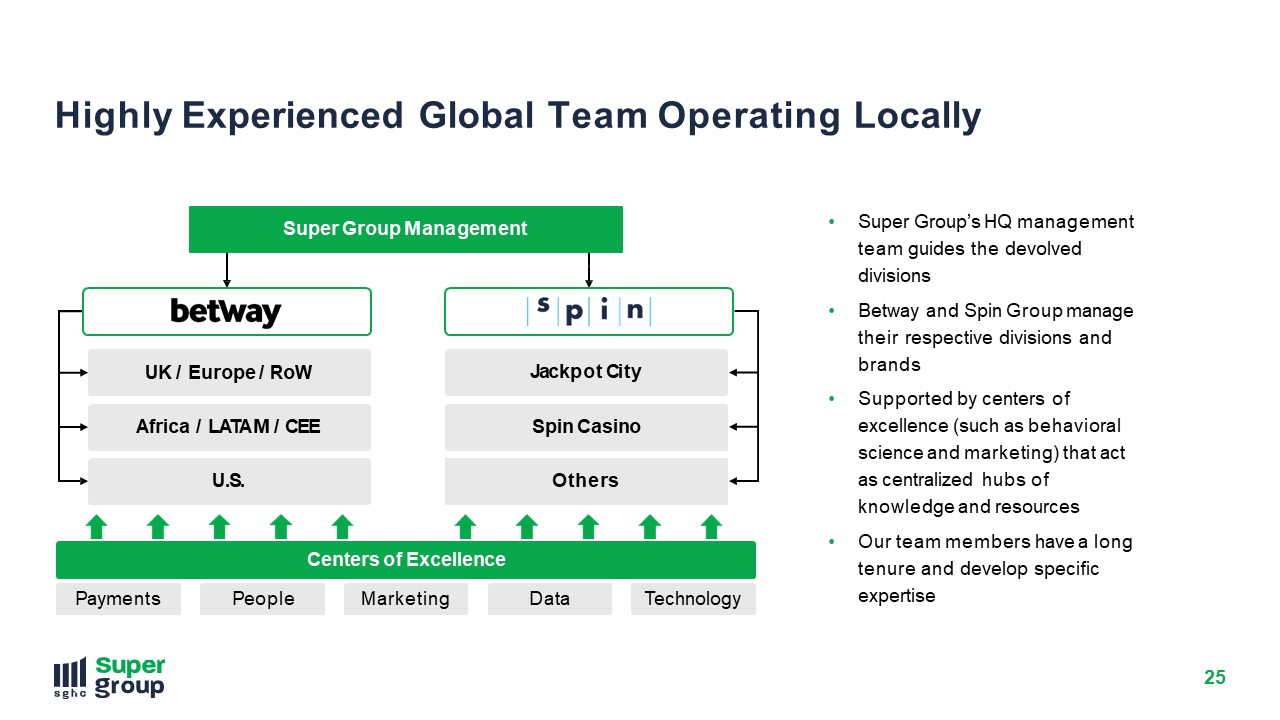Select the Spin Casino box
The image size is (1280, 720).
tap(586, 427)
